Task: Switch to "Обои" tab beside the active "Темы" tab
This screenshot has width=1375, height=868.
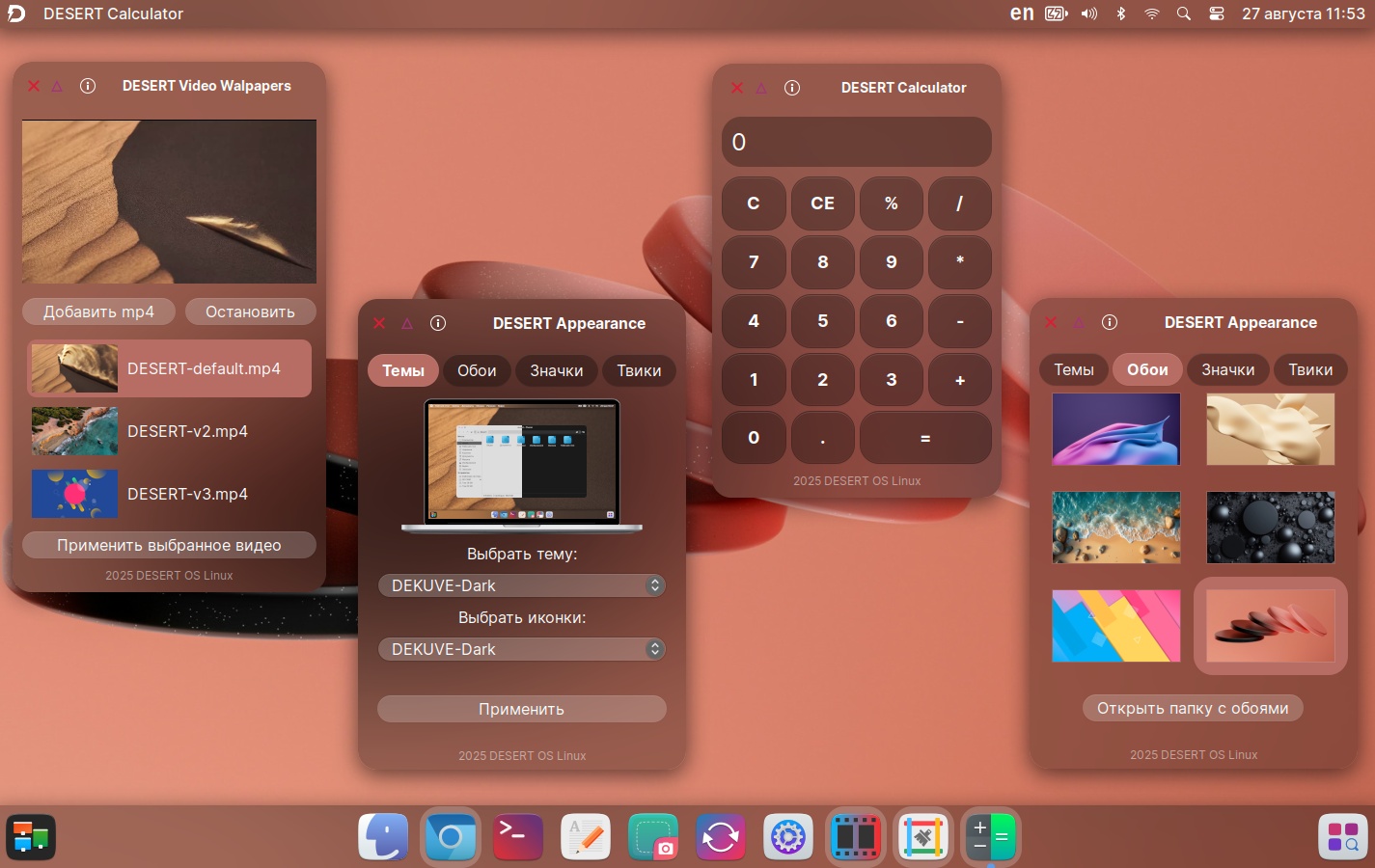Action: point(477,370)
